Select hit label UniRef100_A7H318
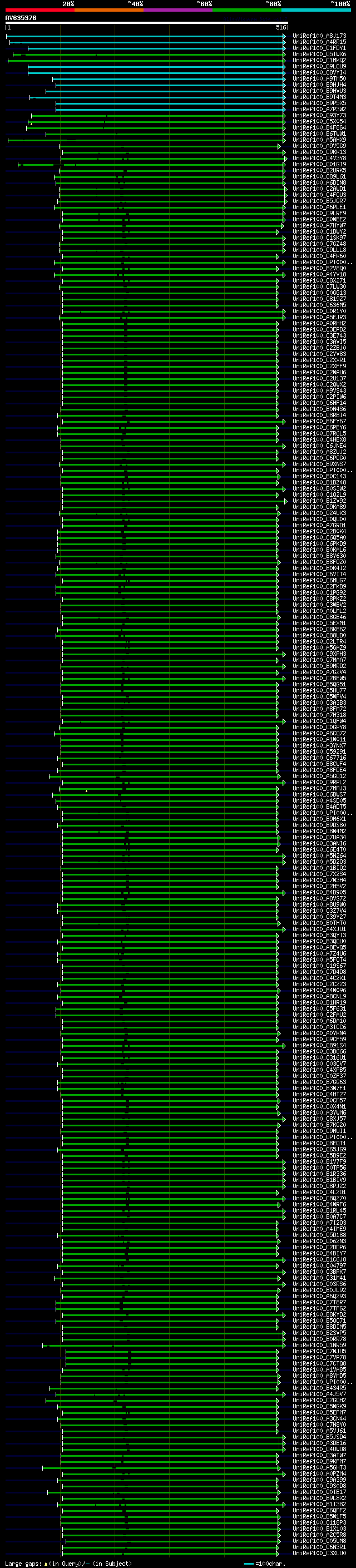The image size is (356, 1568). (x=319, y=715)
